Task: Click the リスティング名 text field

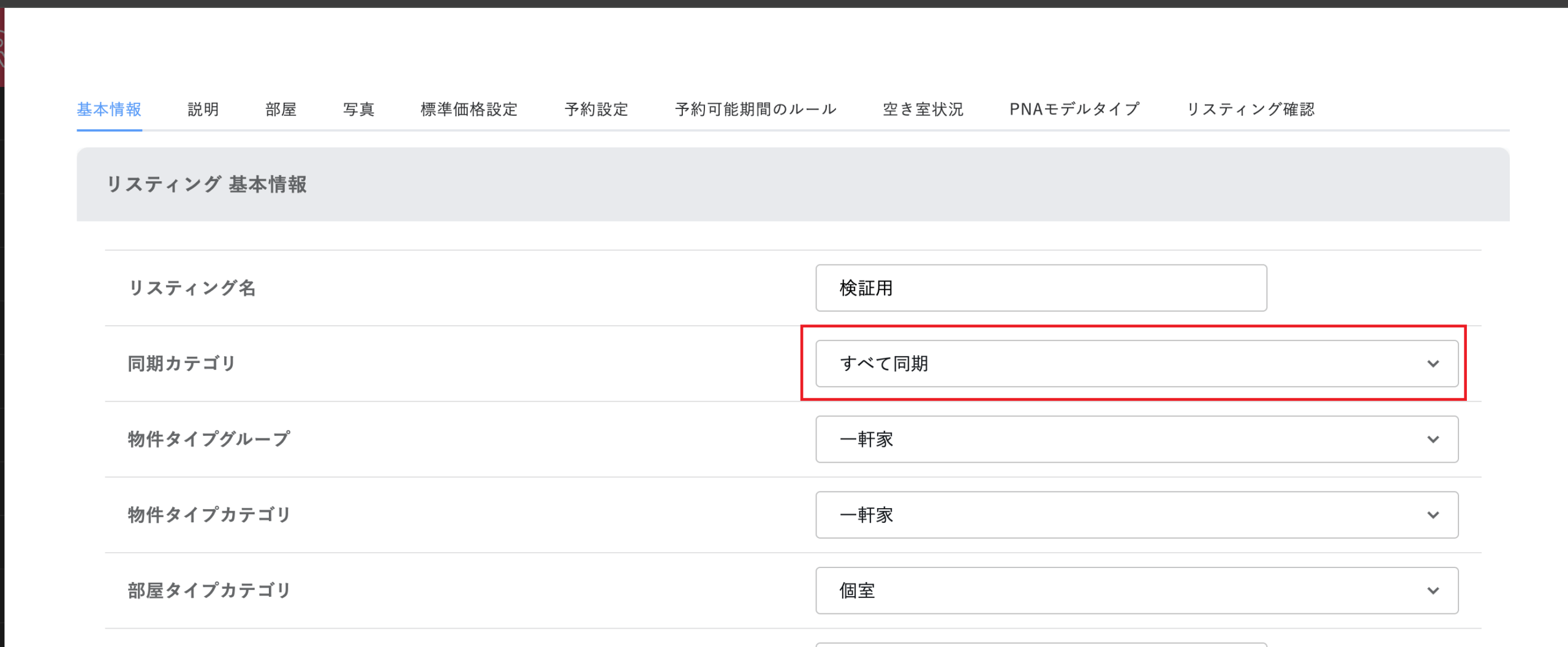Action: tap(1041, 288)
